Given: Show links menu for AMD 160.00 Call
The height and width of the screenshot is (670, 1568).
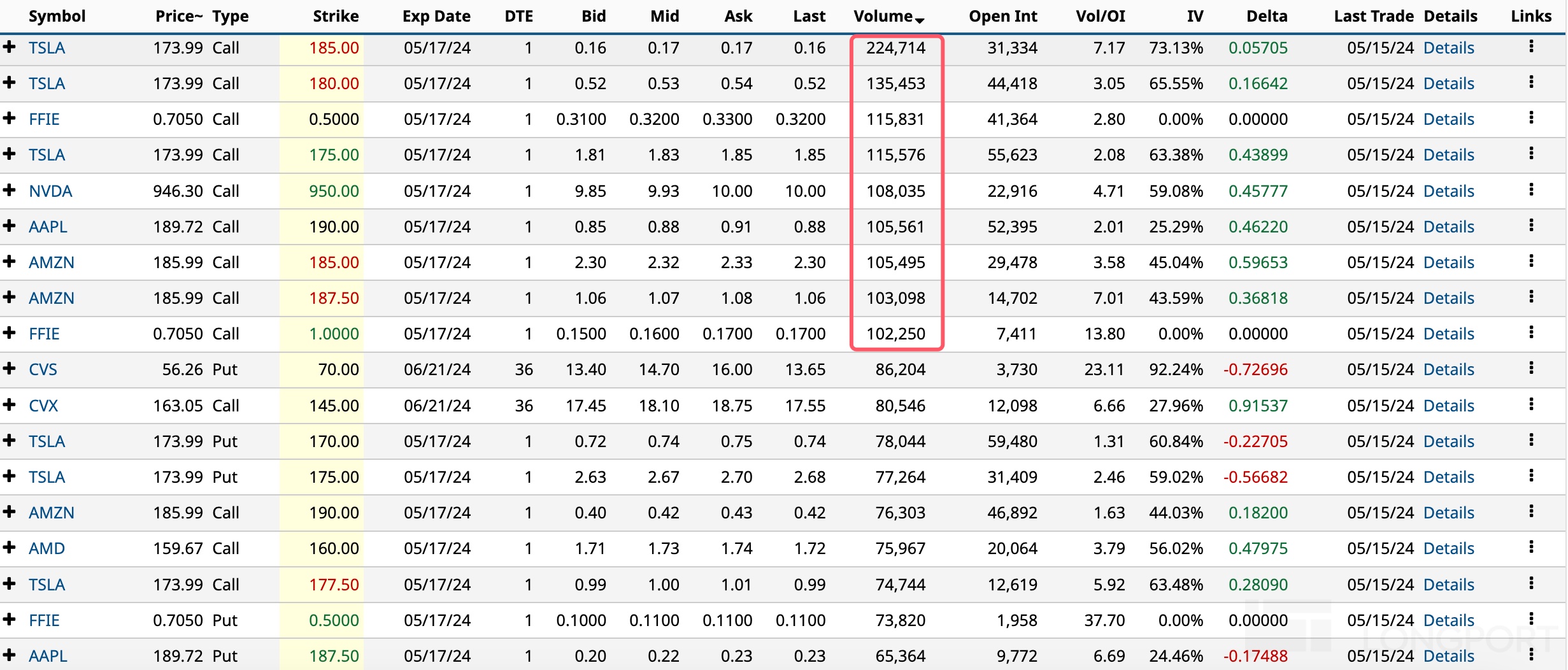Looking at the screenshot, I should click(x=1531, y=547).
